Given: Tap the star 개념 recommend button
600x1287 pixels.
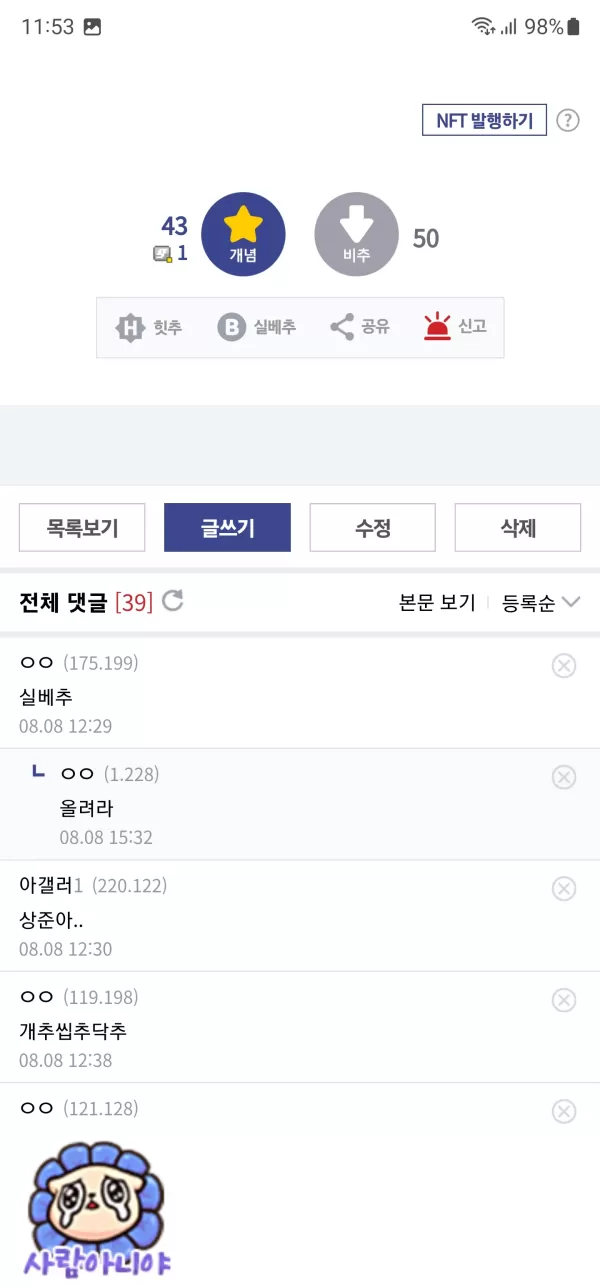Looking at the screenshot, I should coord(243,235).
